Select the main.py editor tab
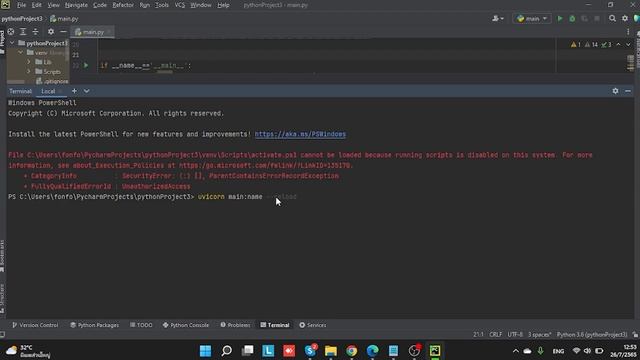Image resolution: width=640 pixels, height=360 pixels. click(93, 32)
